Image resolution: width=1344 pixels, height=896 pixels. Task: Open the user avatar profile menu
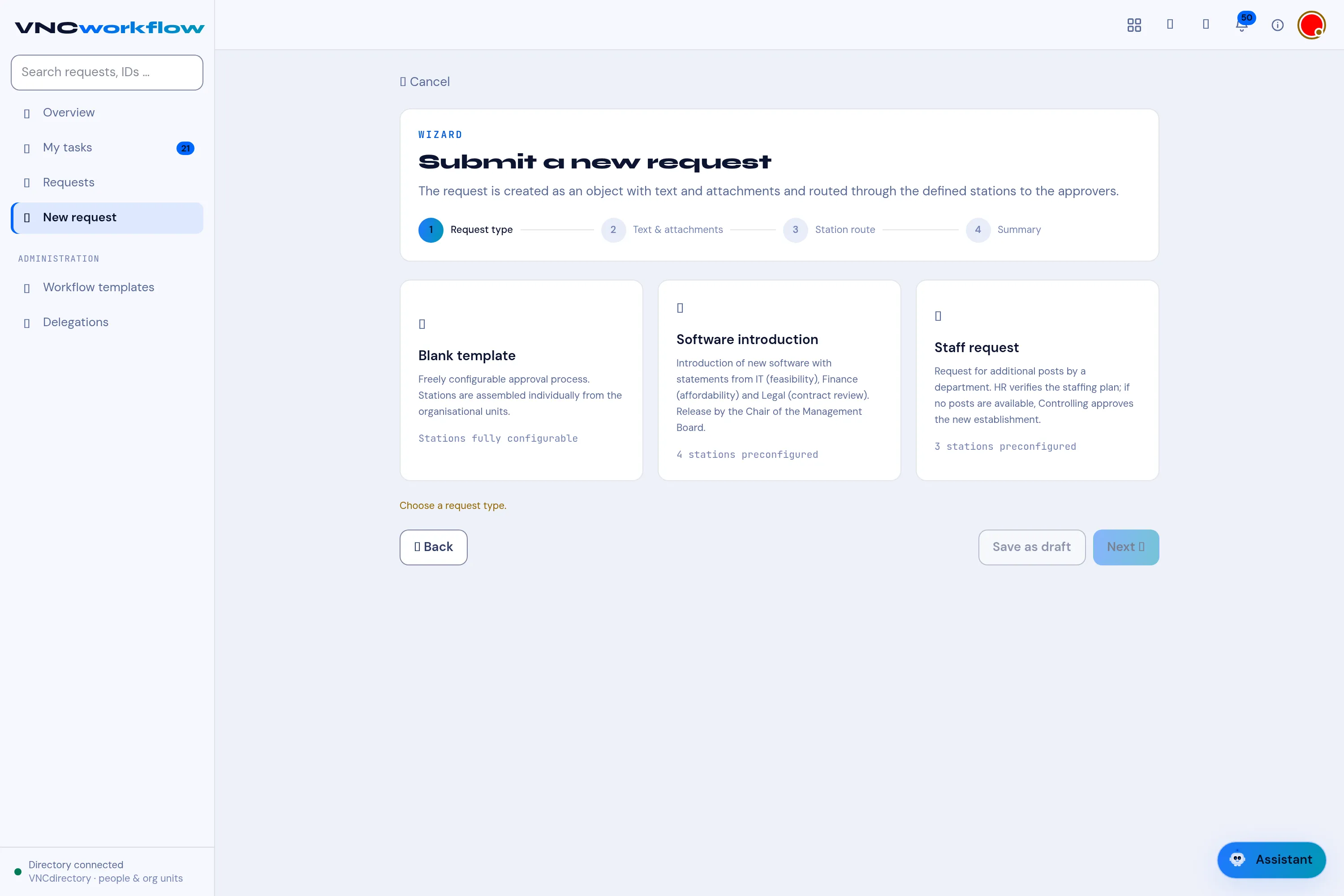1311,25
